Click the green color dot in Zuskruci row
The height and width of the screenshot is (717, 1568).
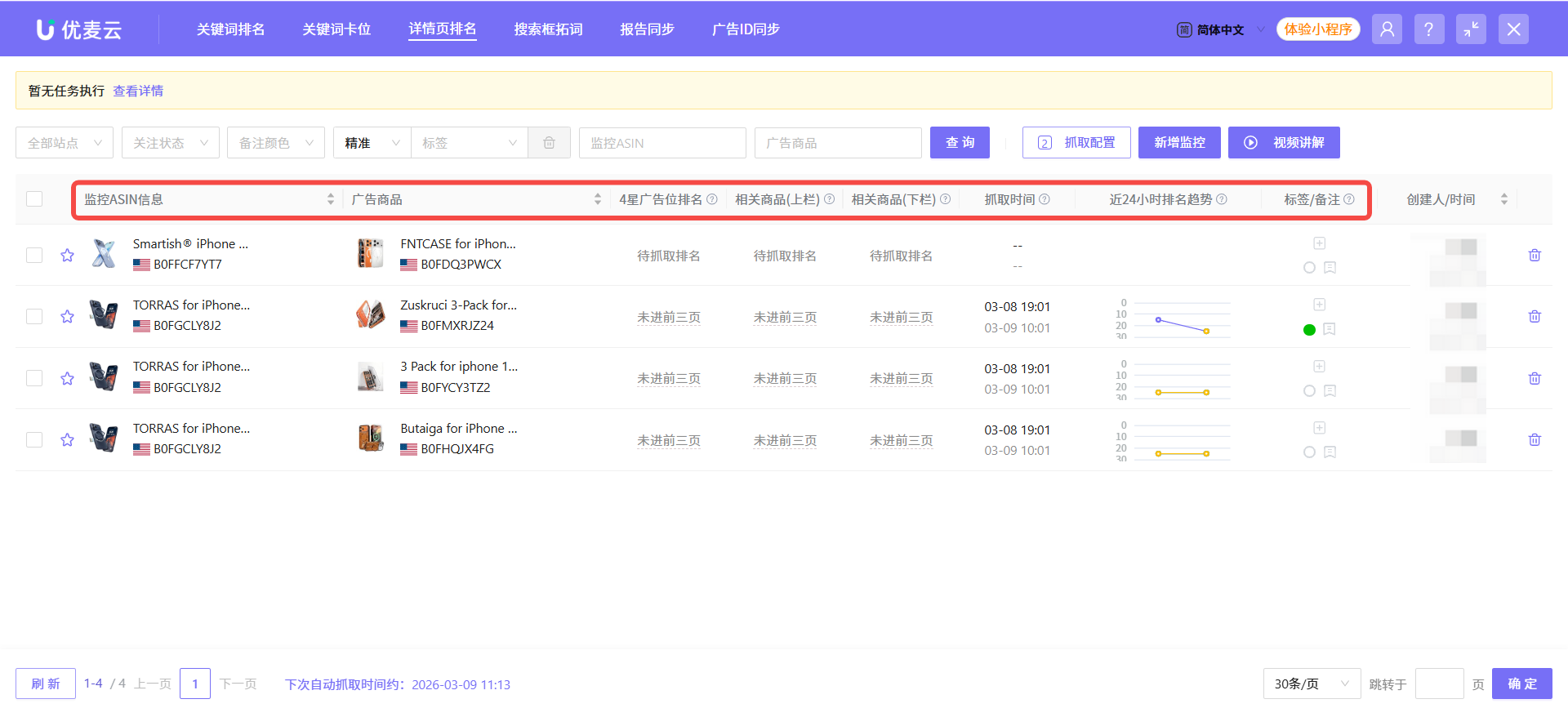pyautogui.click(x=1309, y=330)
